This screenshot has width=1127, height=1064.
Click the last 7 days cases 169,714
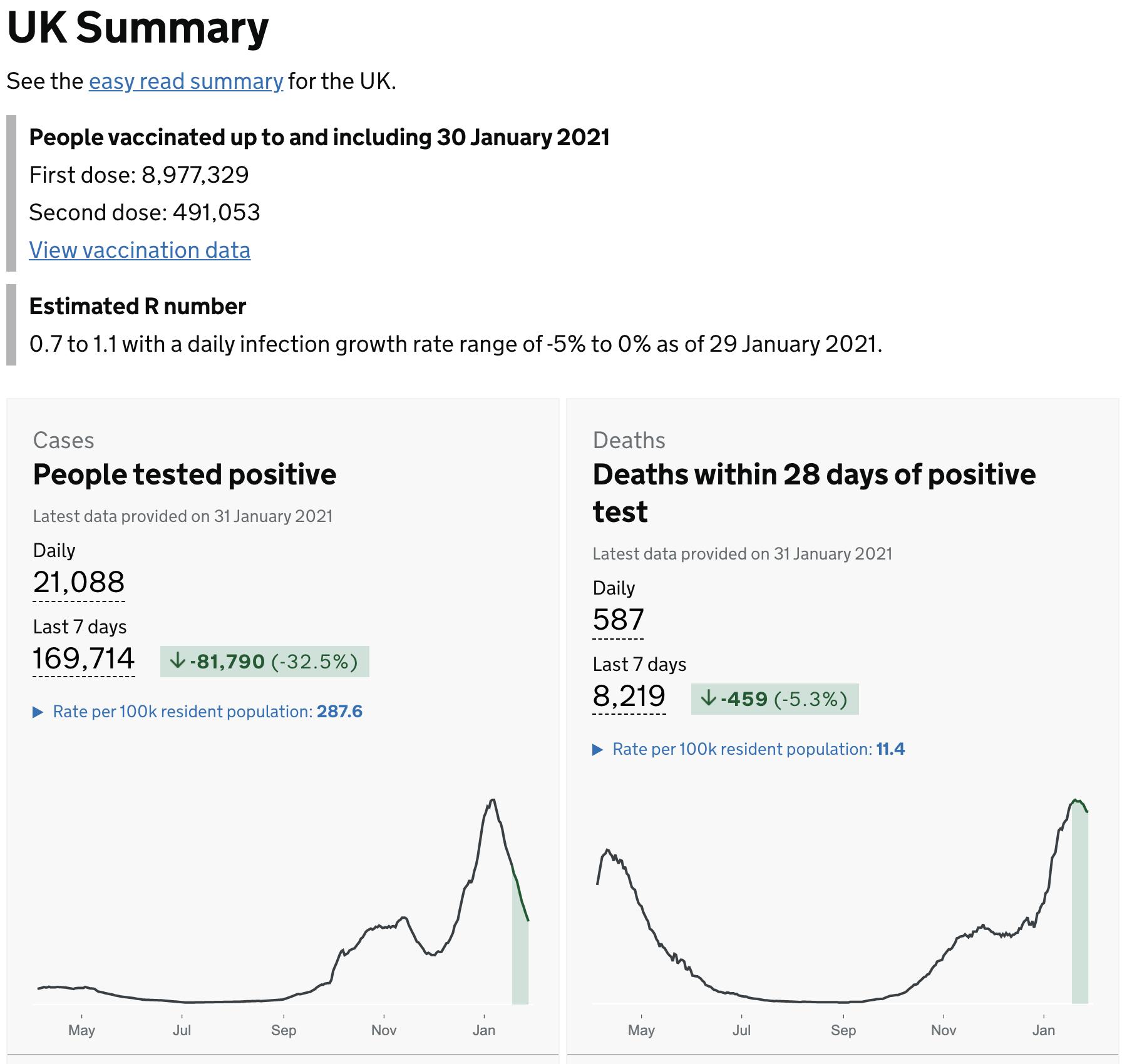[x=83, y=658]
